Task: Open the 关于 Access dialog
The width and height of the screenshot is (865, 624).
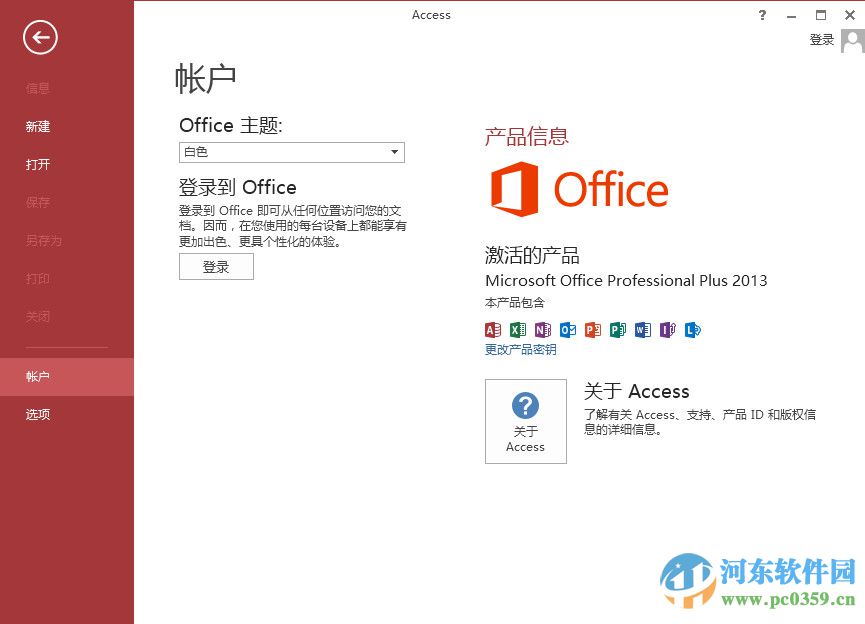Action: [525, 421]
